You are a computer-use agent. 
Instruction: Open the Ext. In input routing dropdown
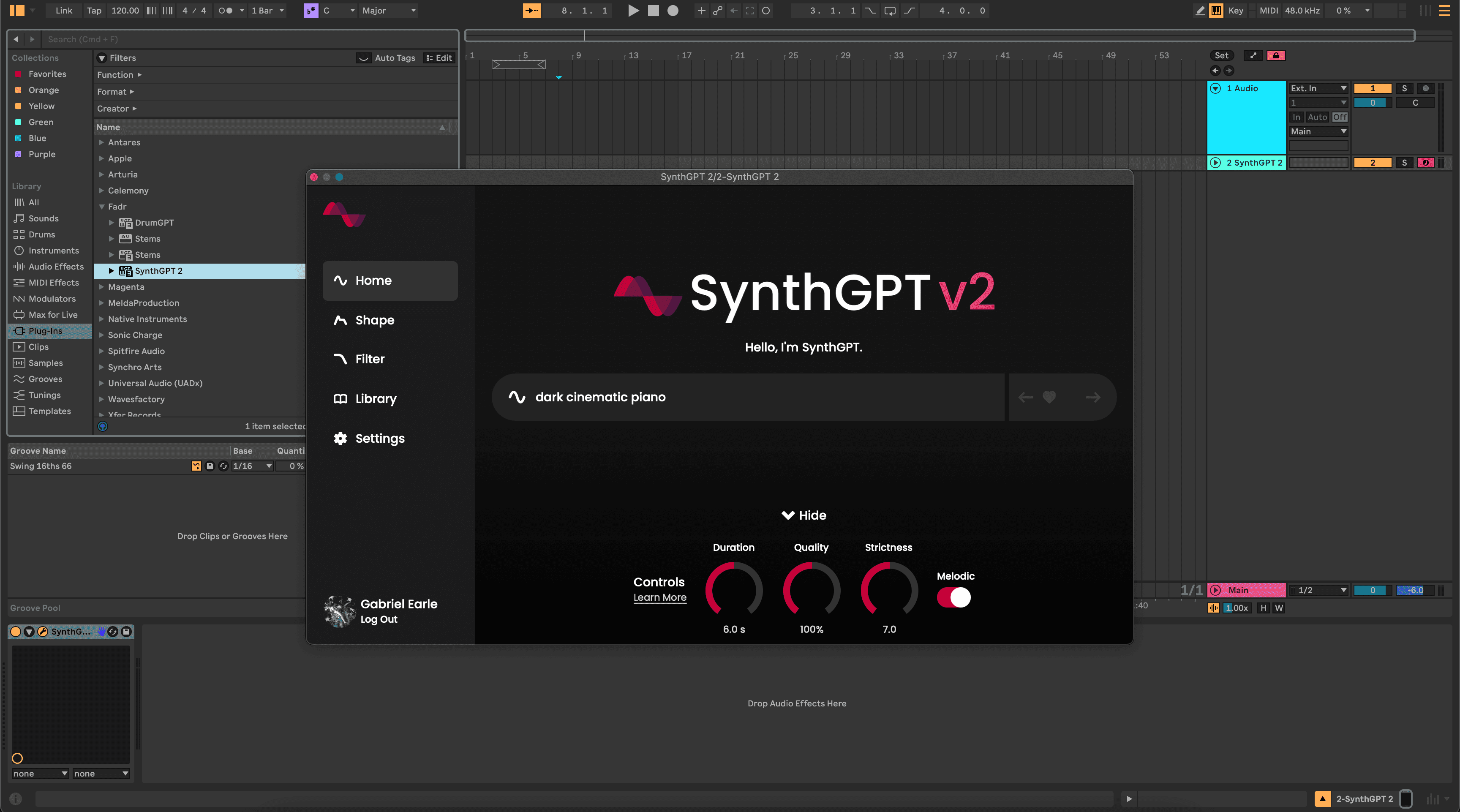tap(1318, 88)
